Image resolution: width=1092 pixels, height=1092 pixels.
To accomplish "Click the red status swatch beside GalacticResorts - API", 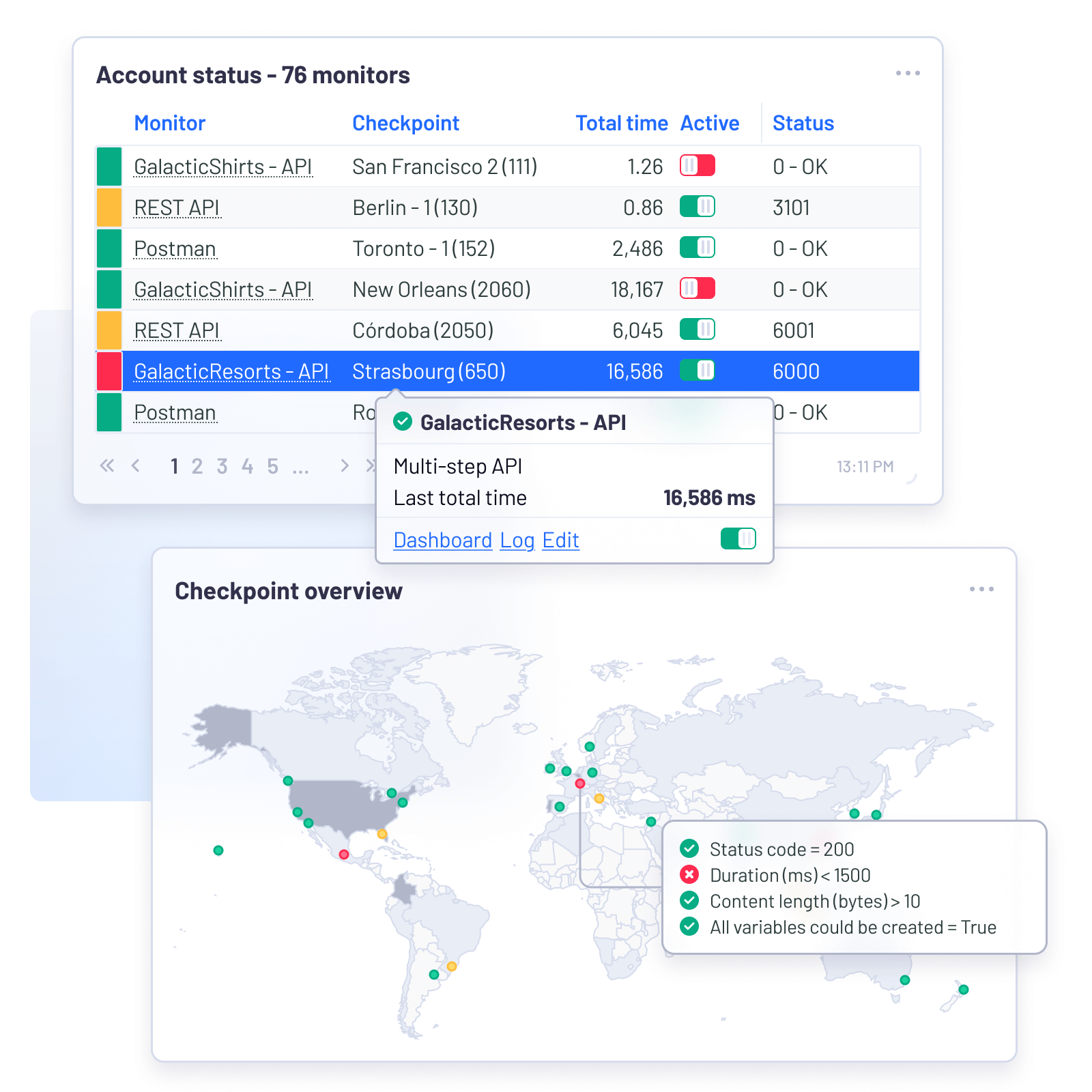I will pyautogui.click(x=109, y=371).
